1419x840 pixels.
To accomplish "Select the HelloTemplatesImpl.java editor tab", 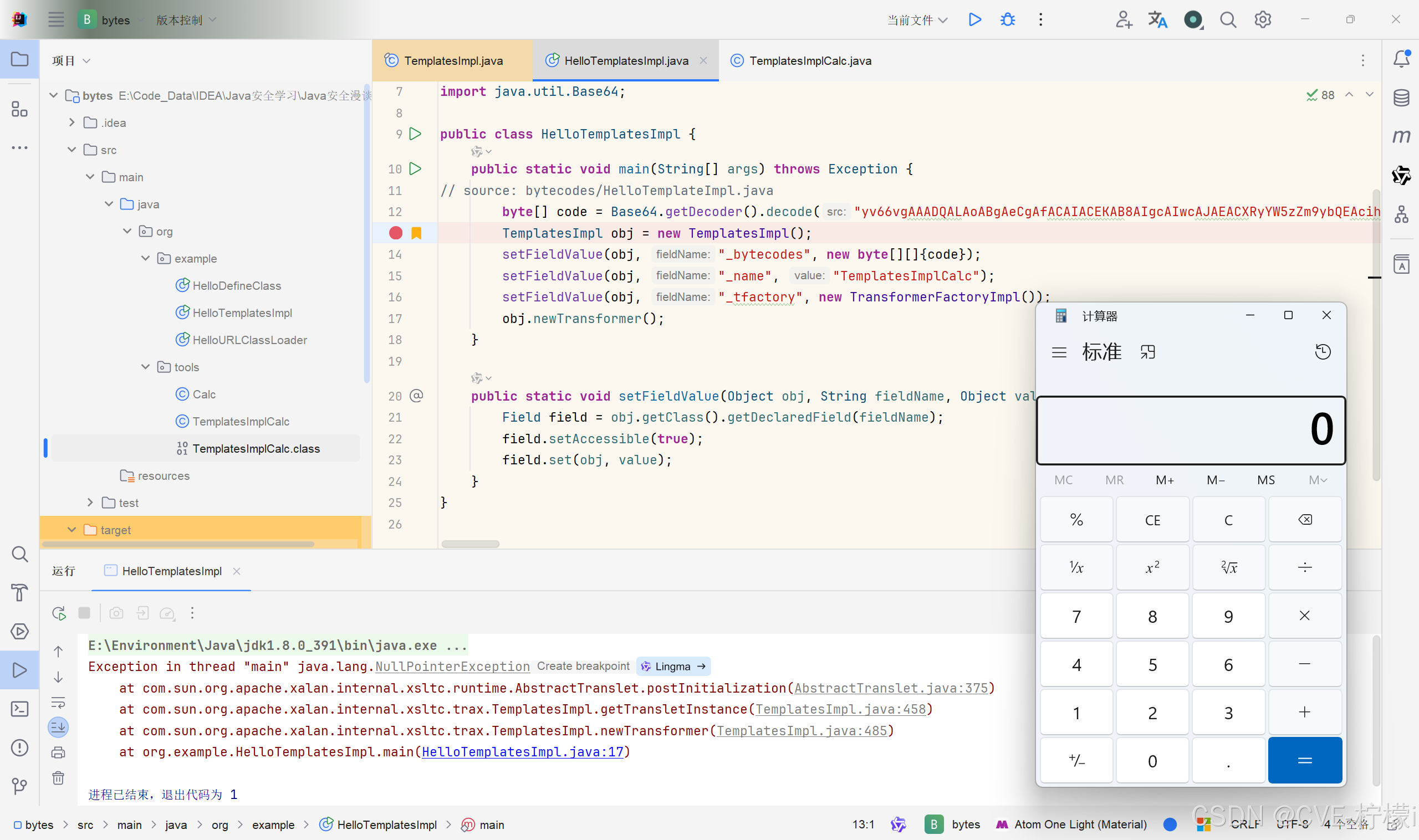I will click(626, 60).
